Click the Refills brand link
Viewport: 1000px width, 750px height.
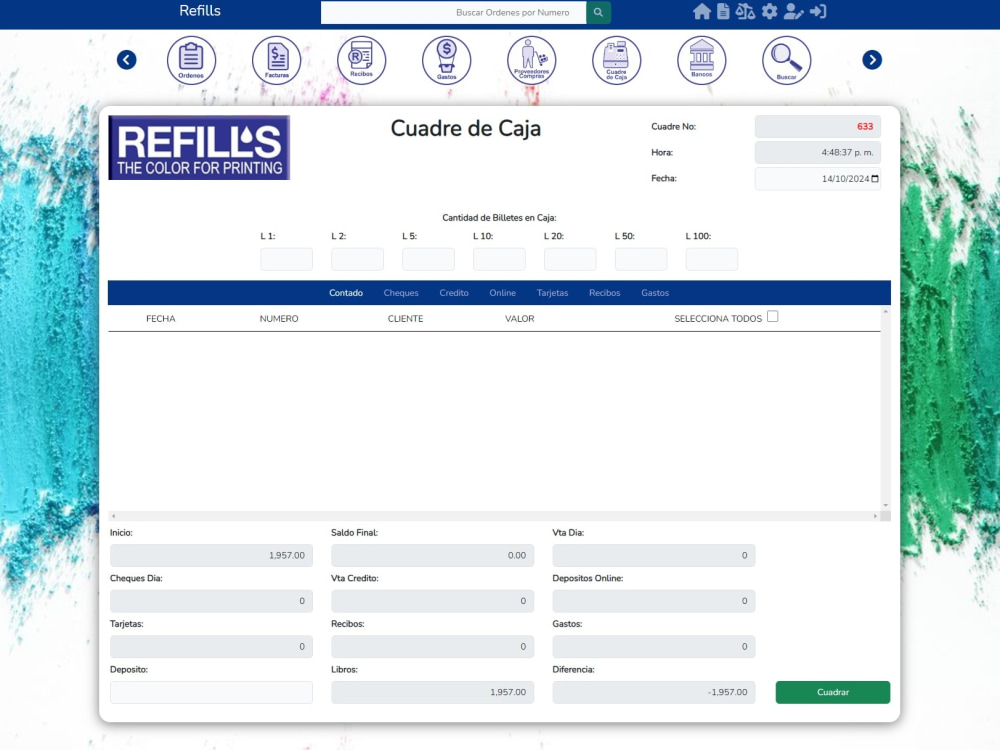200,11
